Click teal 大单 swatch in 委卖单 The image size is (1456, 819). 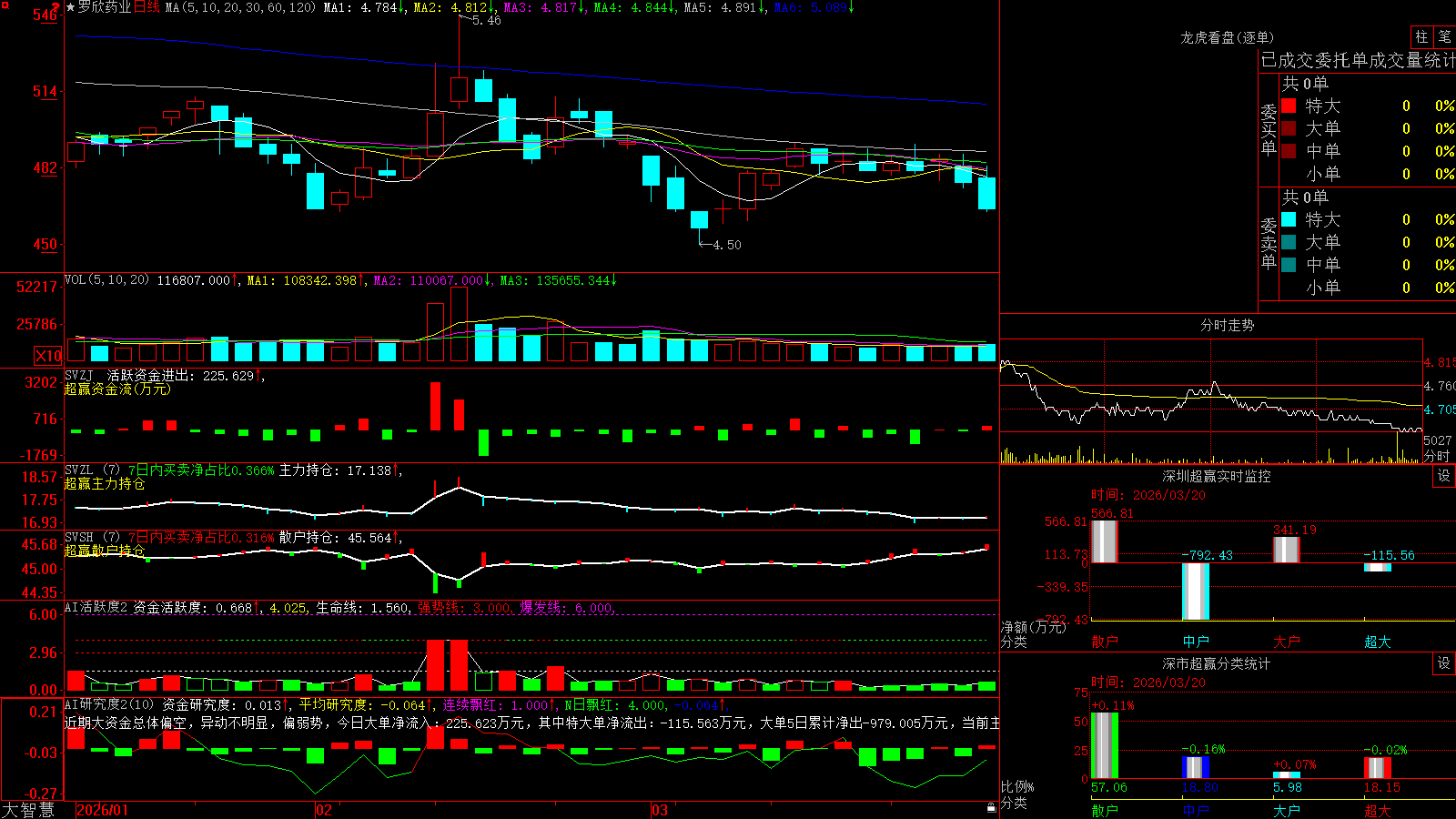pos(1289,242)
